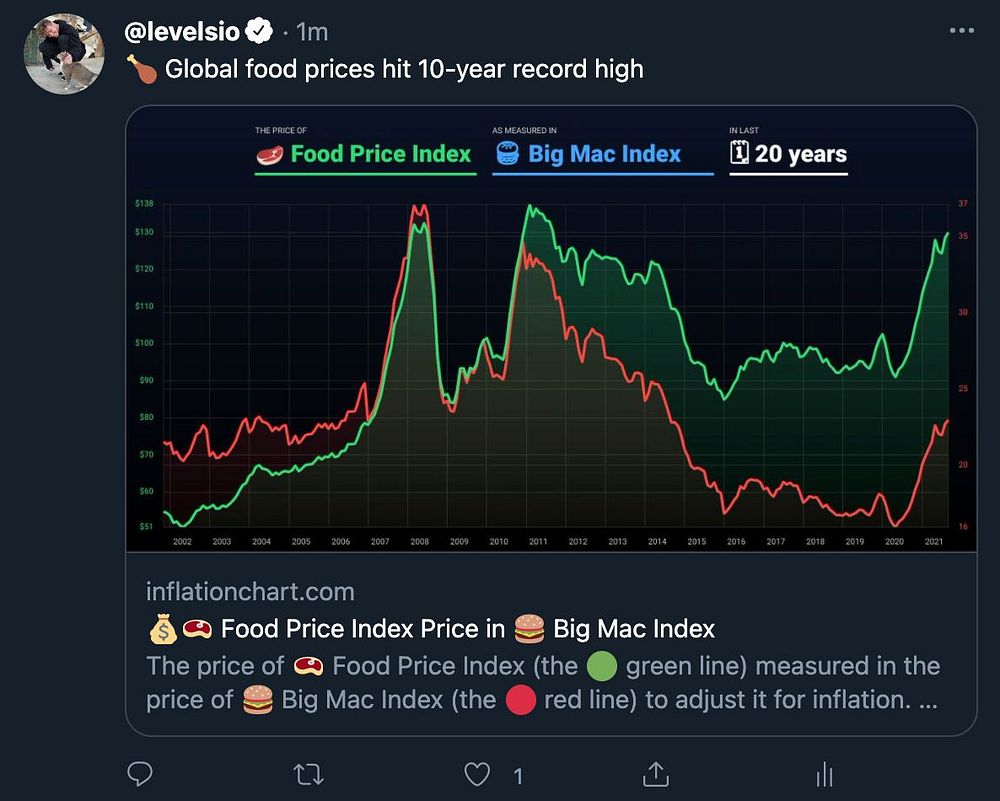The image size is (1000, 801).
Task: Click the levelsio profile avatar
Action: pyautogui.click(x=64, y=54)
